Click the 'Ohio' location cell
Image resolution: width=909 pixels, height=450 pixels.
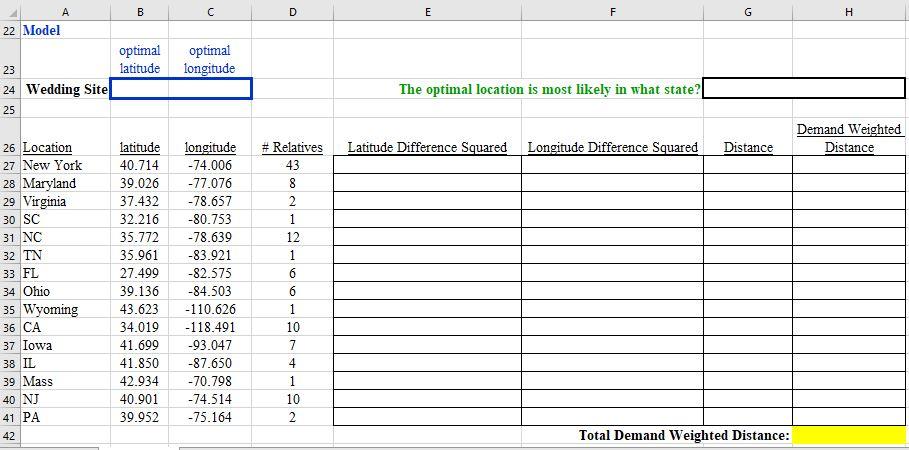coord(66,291)
